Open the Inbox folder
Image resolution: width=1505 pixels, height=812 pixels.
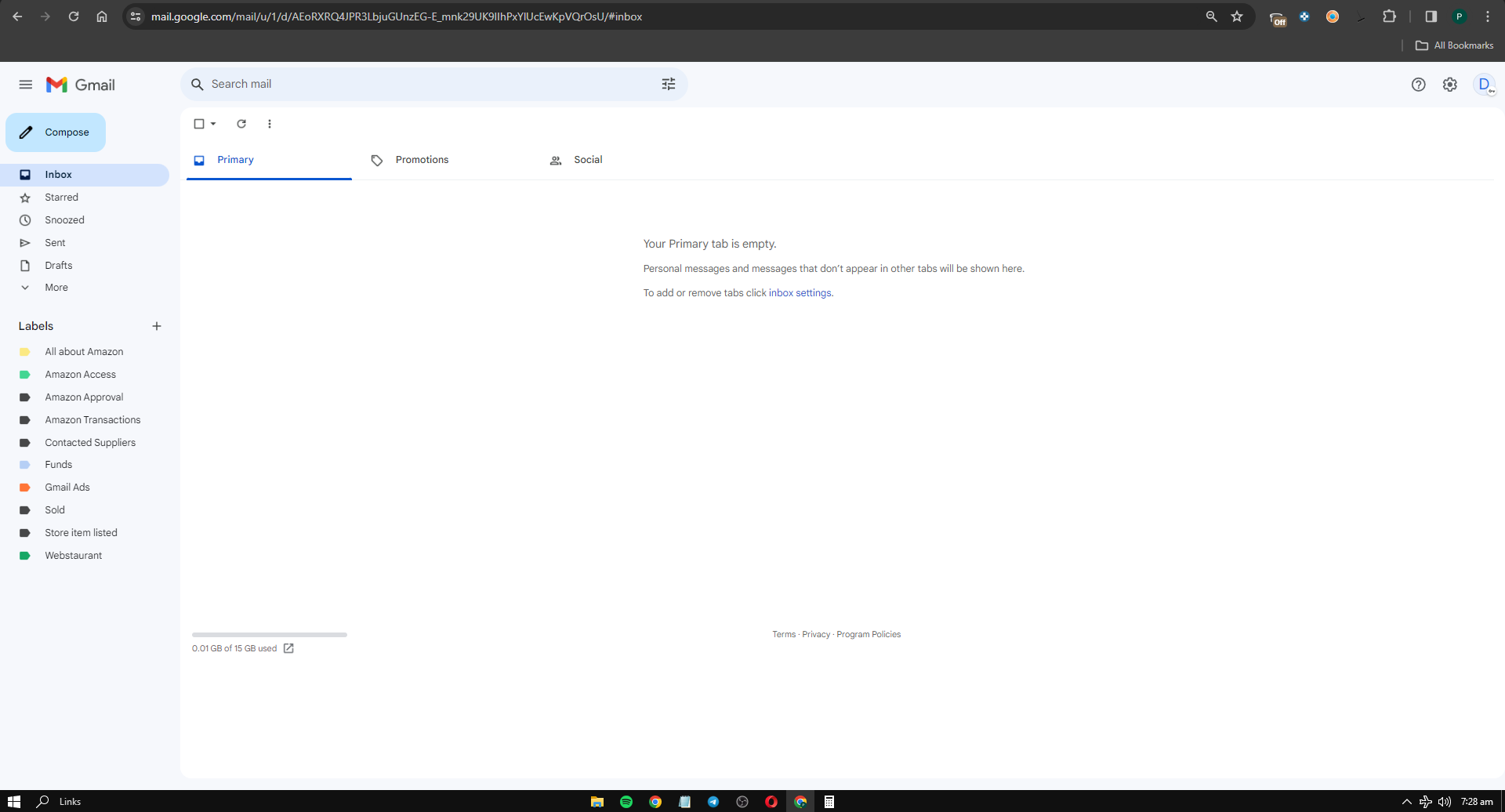point(85,175)
